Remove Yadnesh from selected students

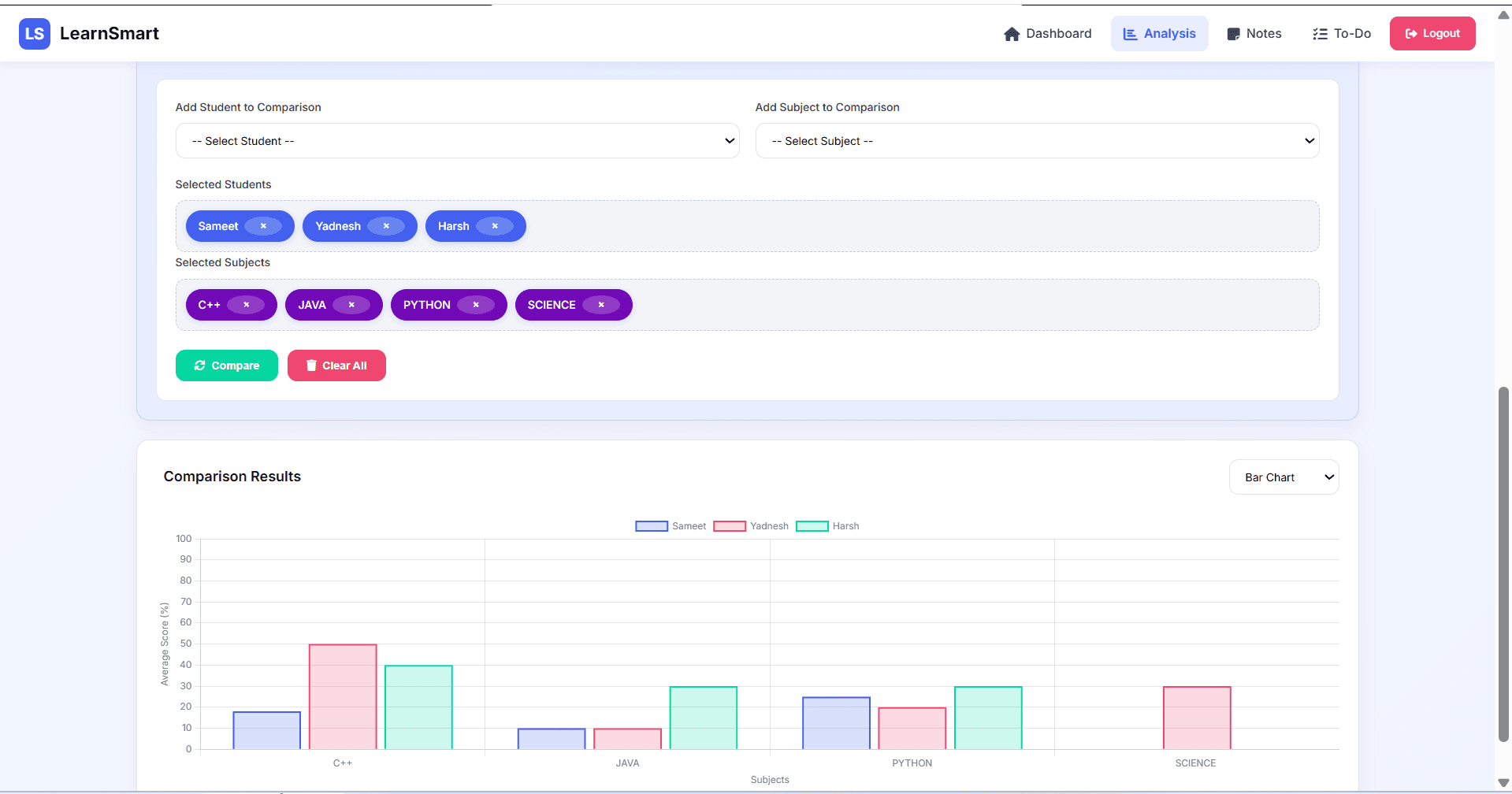(386, 226)
